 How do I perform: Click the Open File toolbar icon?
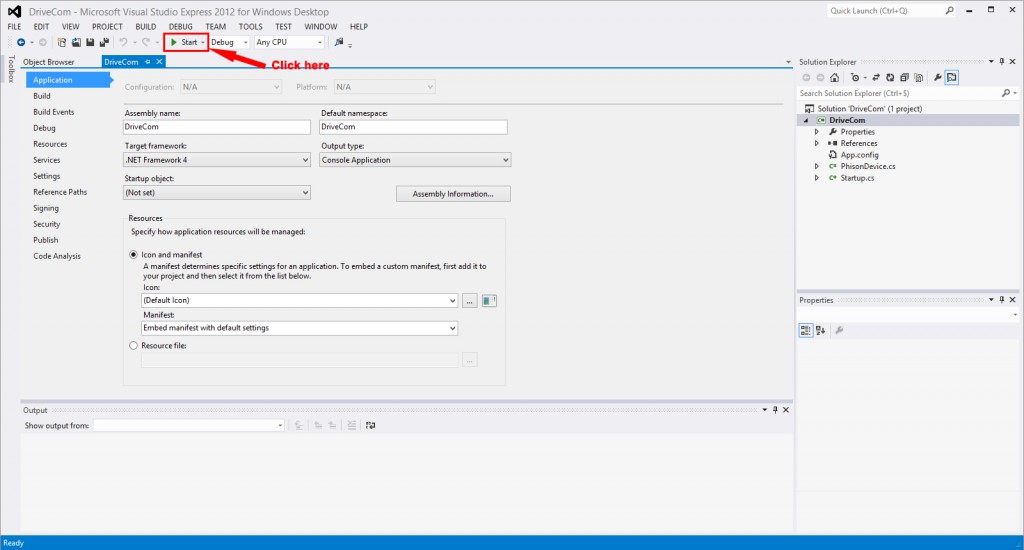coord(76,42)
